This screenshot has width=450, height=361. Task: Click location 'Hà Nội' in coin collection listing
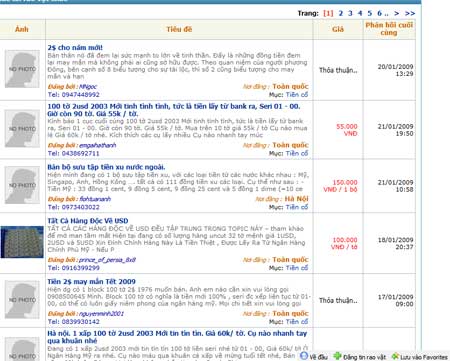296,199
